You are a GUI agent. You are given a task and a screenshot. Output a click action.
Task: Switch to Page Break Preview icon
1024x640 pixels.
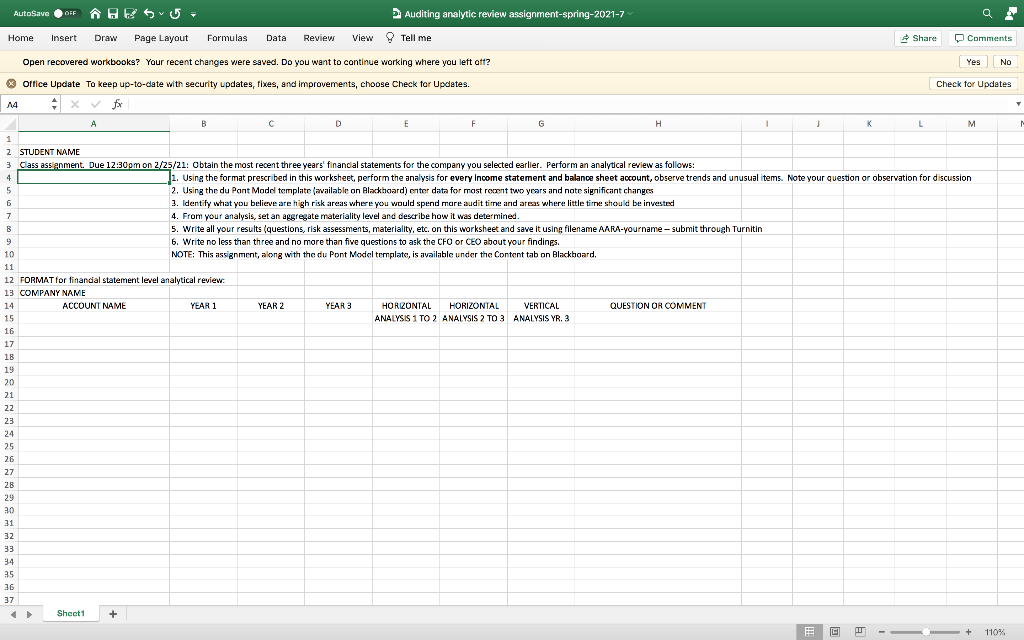[x=859, y=632]
